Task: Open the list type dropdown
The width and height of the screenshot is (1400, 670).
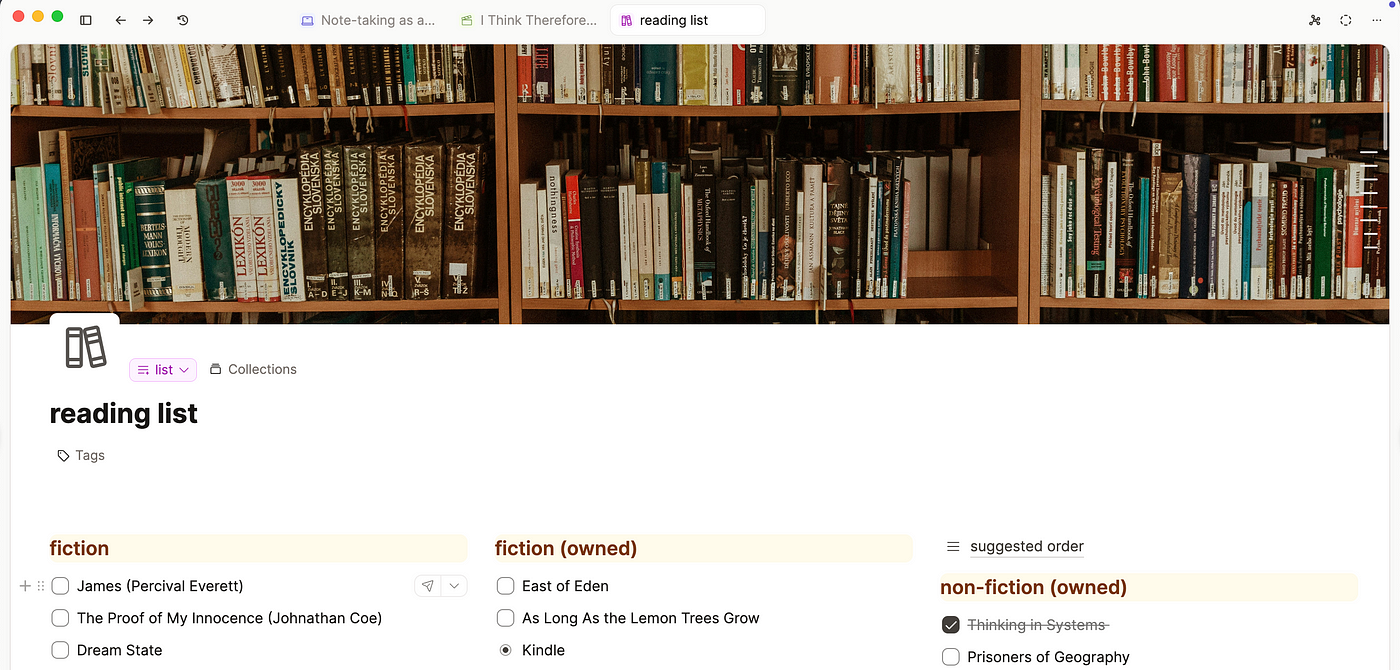Action: 163,370
